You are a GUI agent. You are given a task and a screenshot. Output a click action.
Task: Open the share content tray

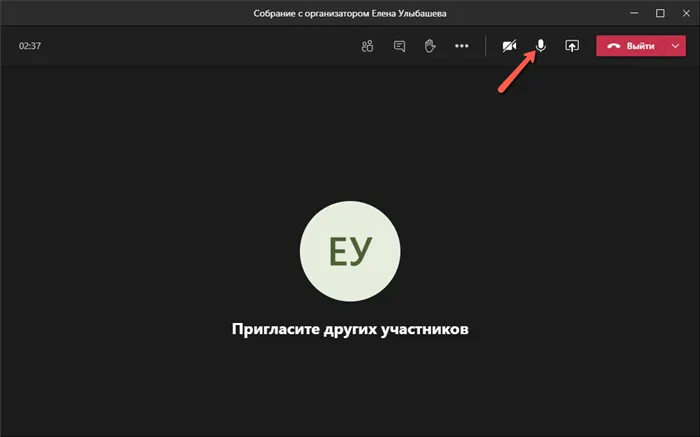572,46
